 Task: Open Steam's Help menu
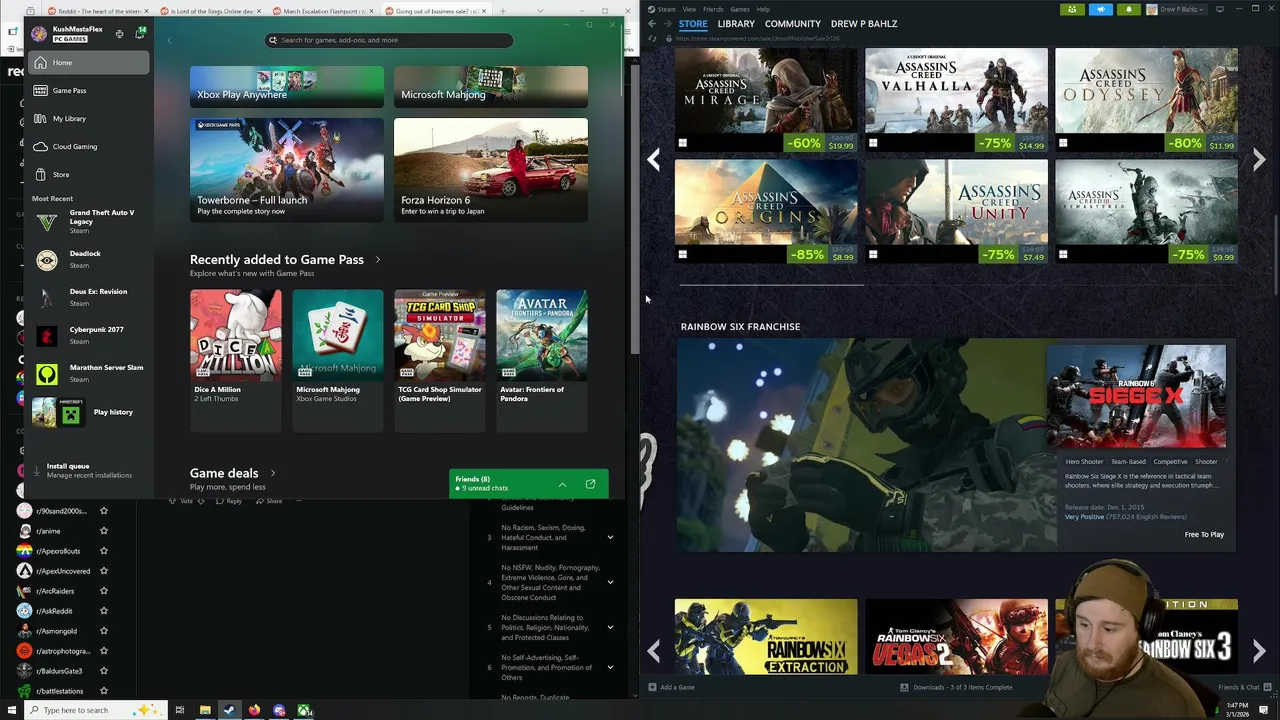click(763, 9)
